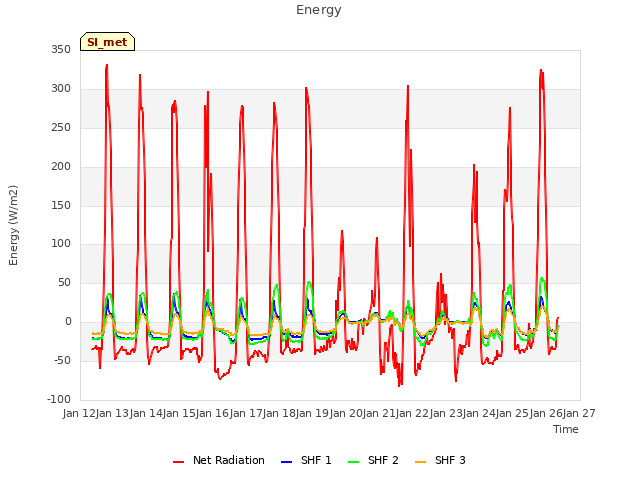Toggle the Net Radiation legend entry
The width and height of the screenshot is (640, 480).
[x=219, y=460]
